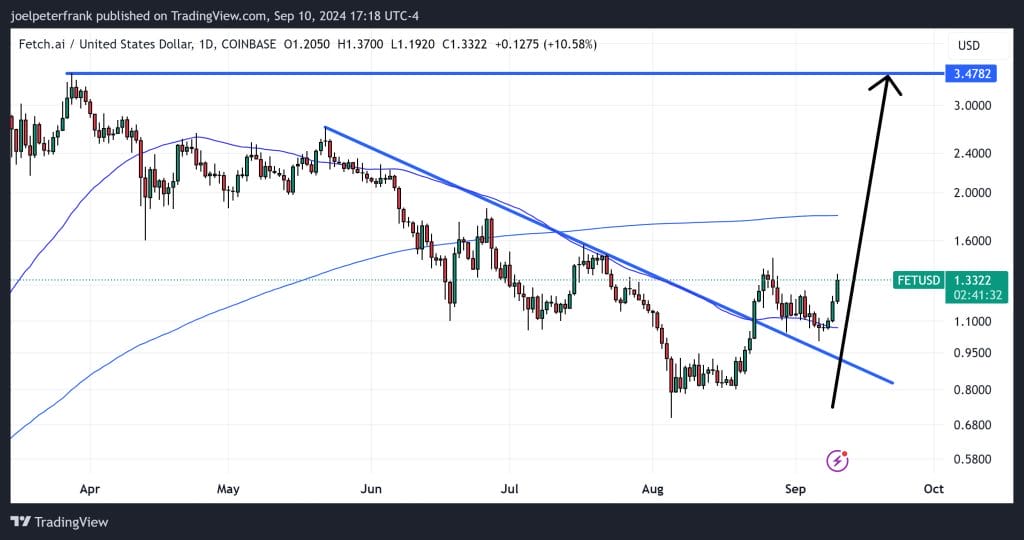Click the Jul label on time axis
The width and height of the screenshot is (1024, 540).
(510, 489)
